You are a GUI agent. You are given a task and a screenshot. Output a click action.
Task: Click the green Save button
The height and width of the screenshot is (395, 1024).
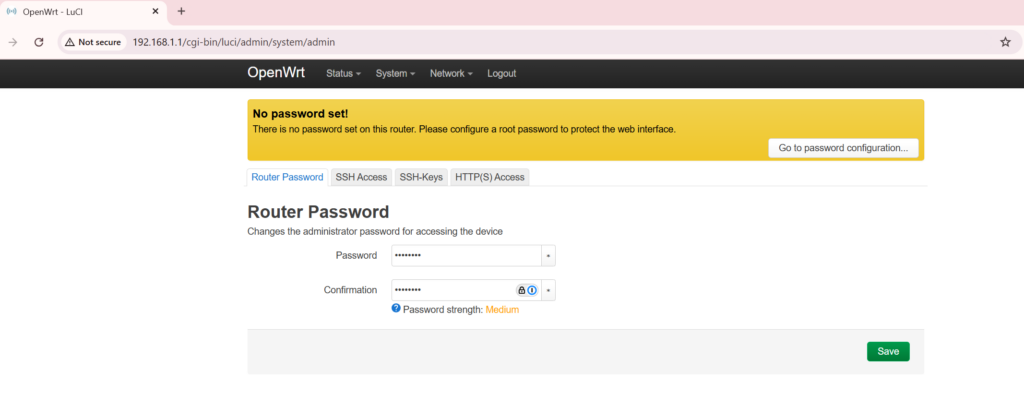pos(888,351)
